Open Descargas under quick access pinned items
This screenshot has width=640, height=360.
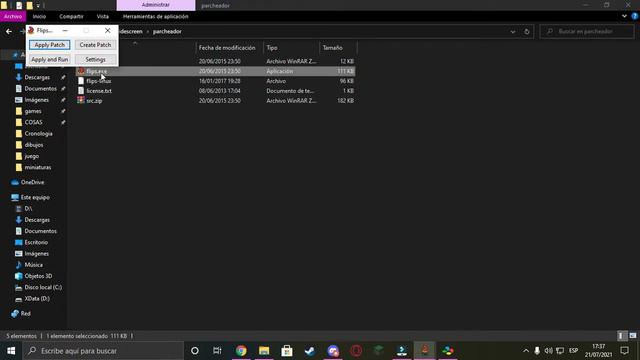pyautogui.click(x=37, y=77)
